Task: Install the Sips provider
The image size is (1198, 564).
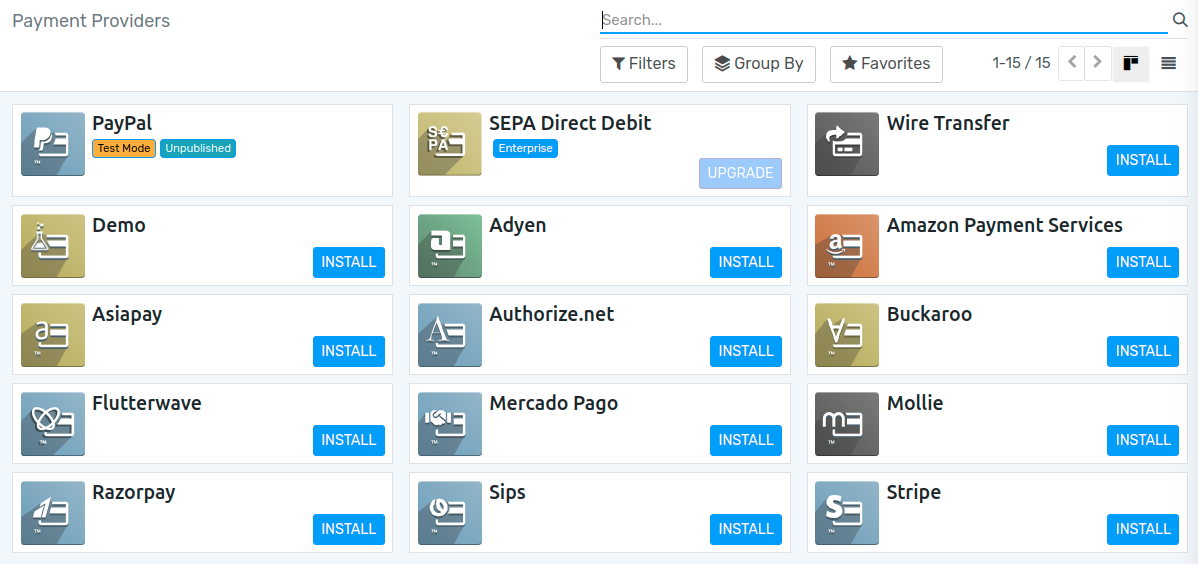Action: point(746,530)
